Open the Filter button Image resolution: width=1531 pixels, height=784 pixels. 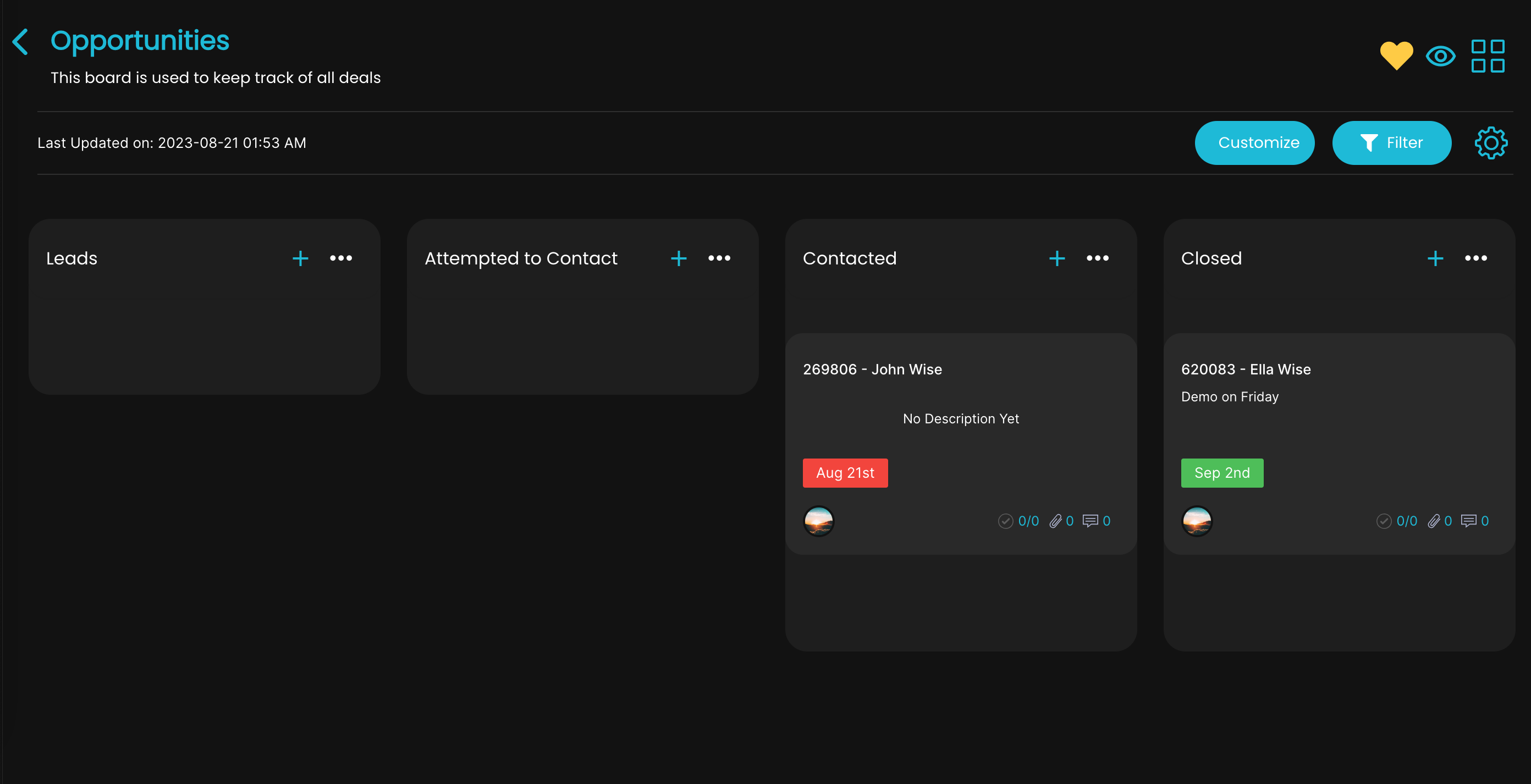coord(1391,142)
